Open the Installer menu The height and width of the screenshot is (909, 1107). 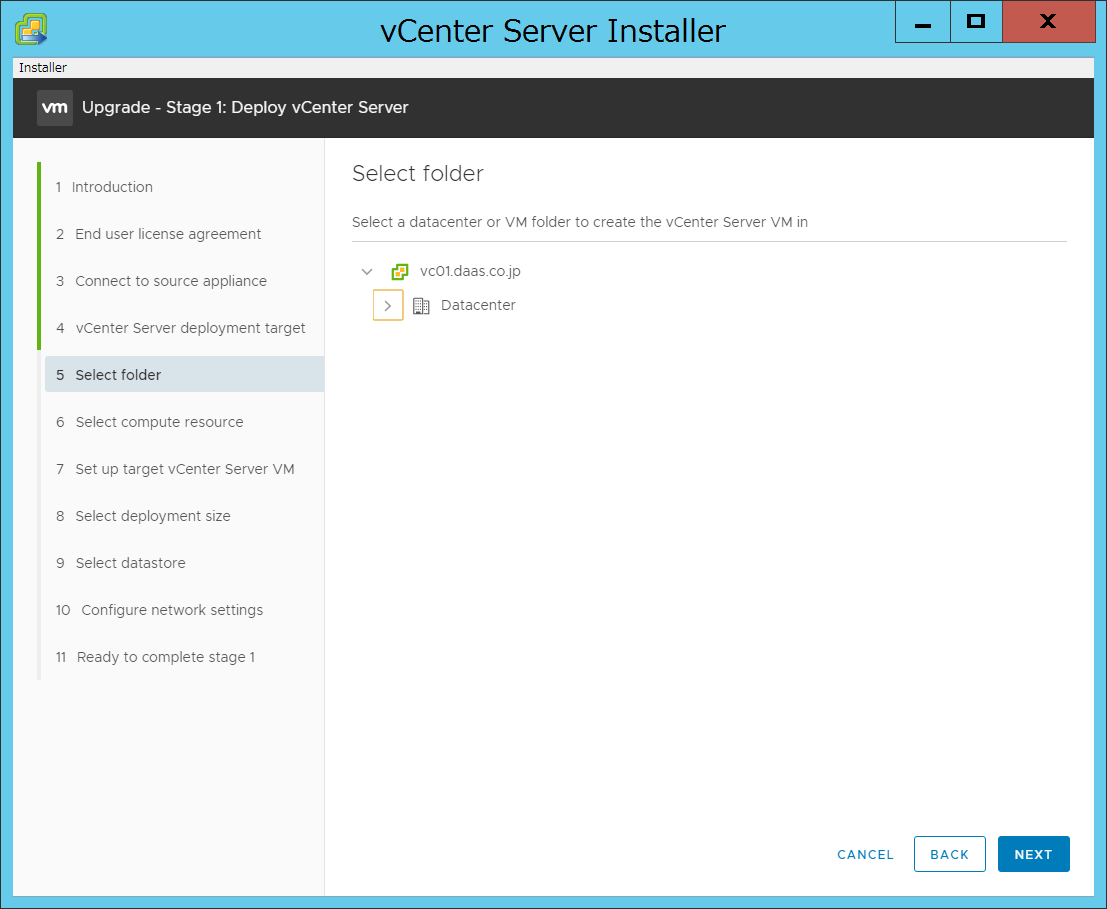click(x=43, y=68)
